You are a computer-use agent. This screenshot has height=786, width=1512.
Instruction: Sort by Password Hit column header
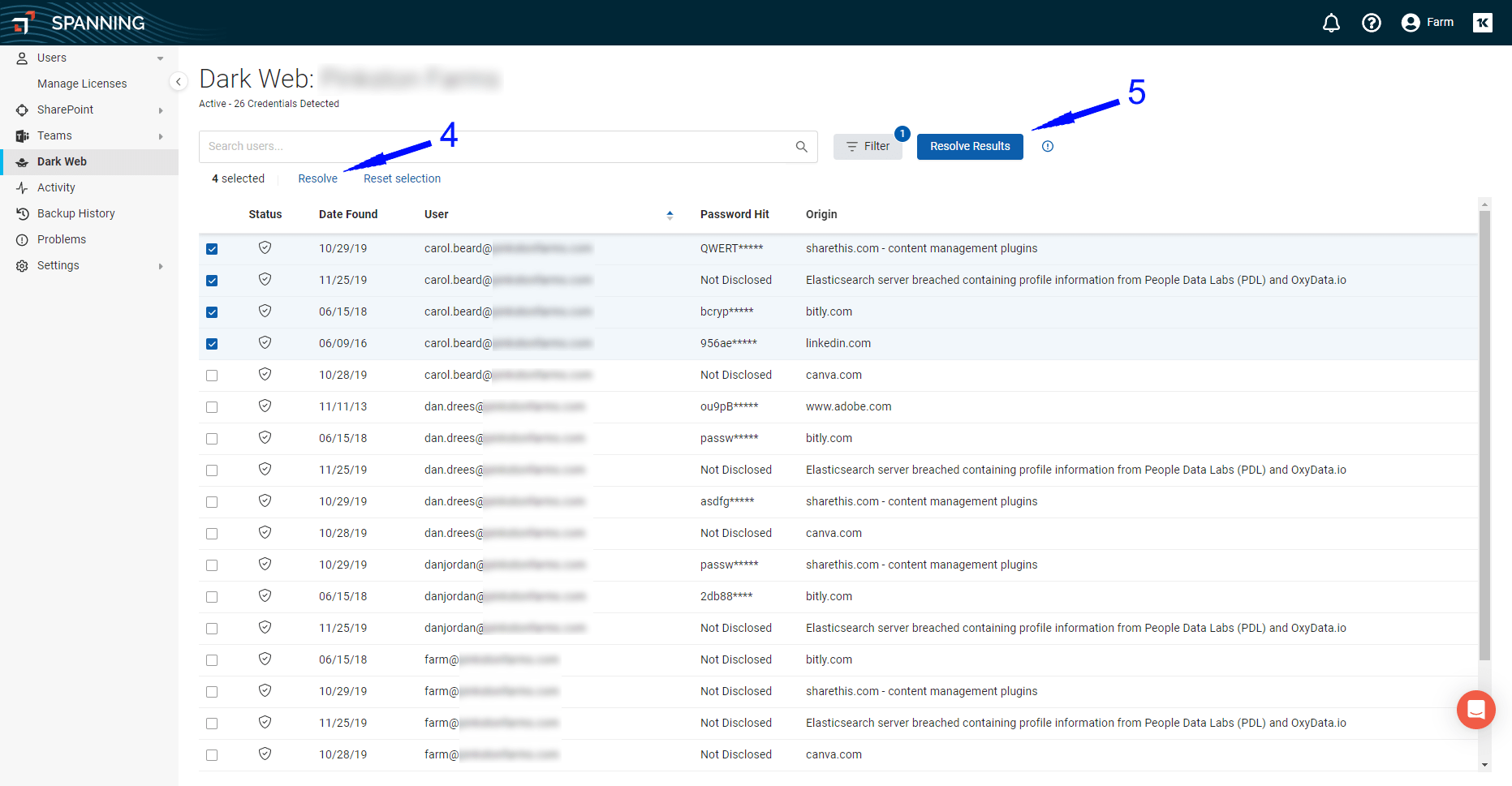click(x=734, y=214)
